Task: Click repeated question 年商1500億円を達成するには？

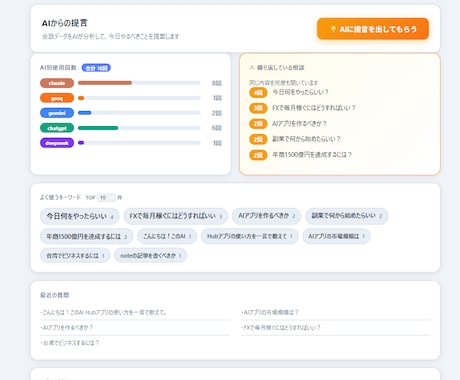Action: point(312,155)
